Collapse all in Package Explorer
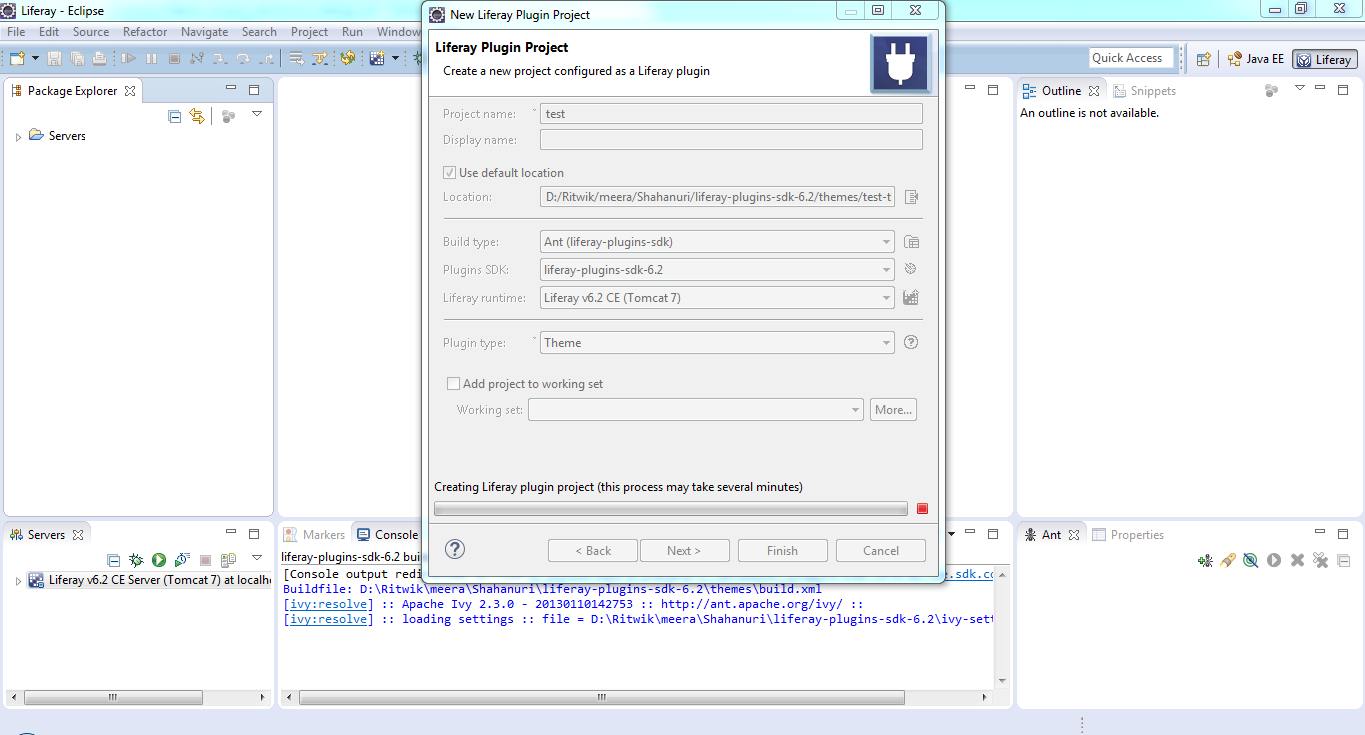This screenshot has width=1365, height=735. (x=175, y=116)
